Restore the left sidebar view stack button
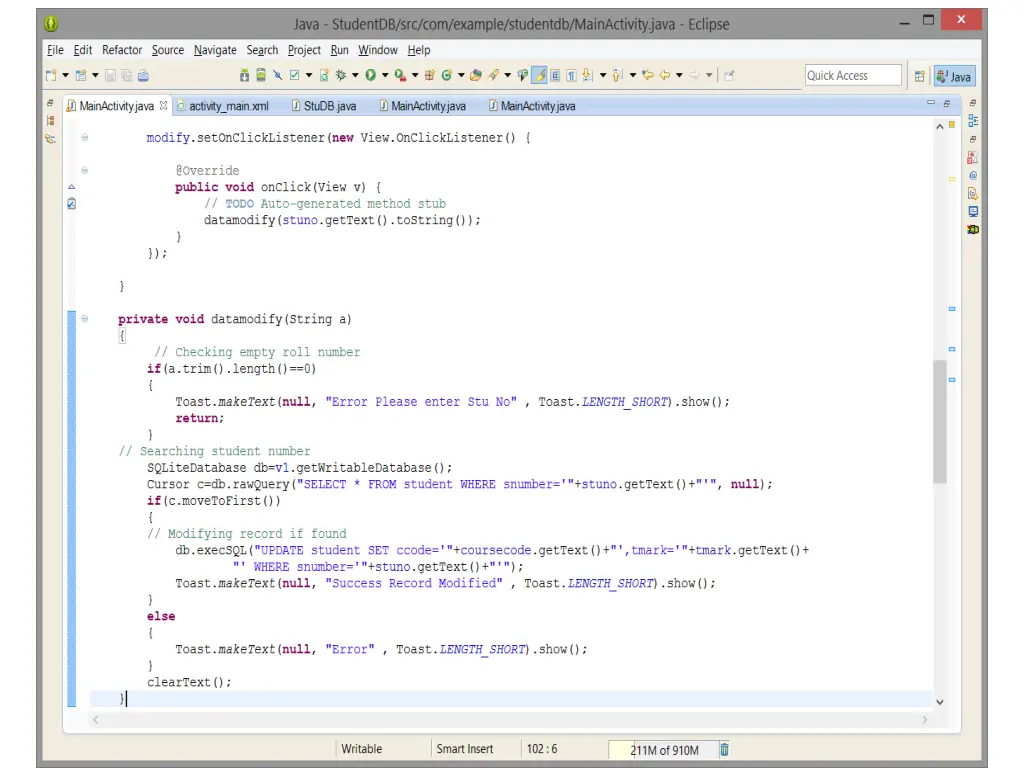 tap(50, 103)
